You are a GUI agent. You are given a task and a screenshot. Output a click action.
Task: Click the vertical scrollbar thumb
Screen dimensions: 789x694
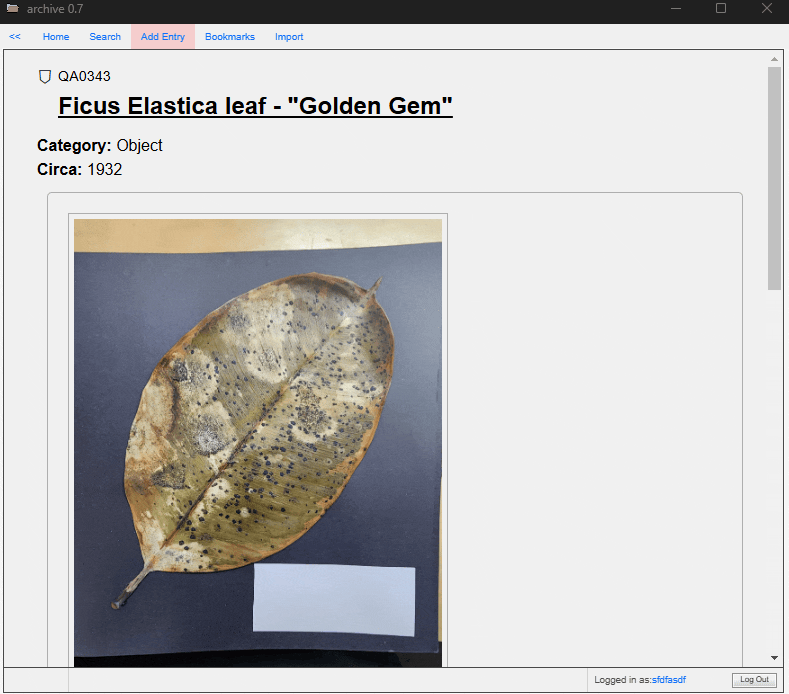coord(774,179)
